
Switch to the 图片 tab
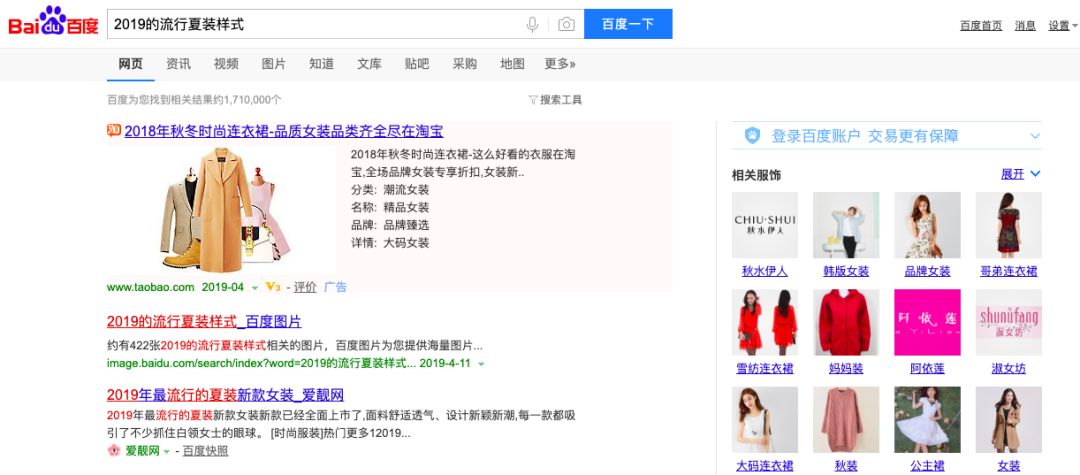pos(273,64)
